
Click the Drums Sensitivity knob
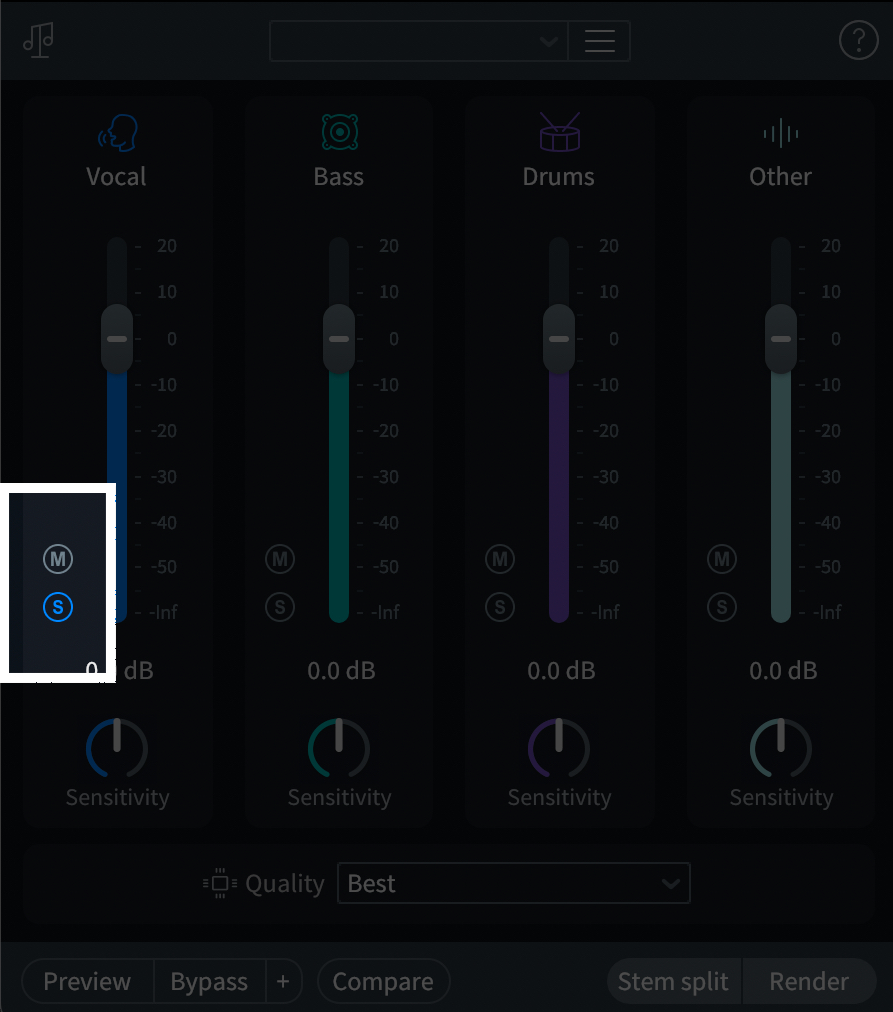point(559,747)
